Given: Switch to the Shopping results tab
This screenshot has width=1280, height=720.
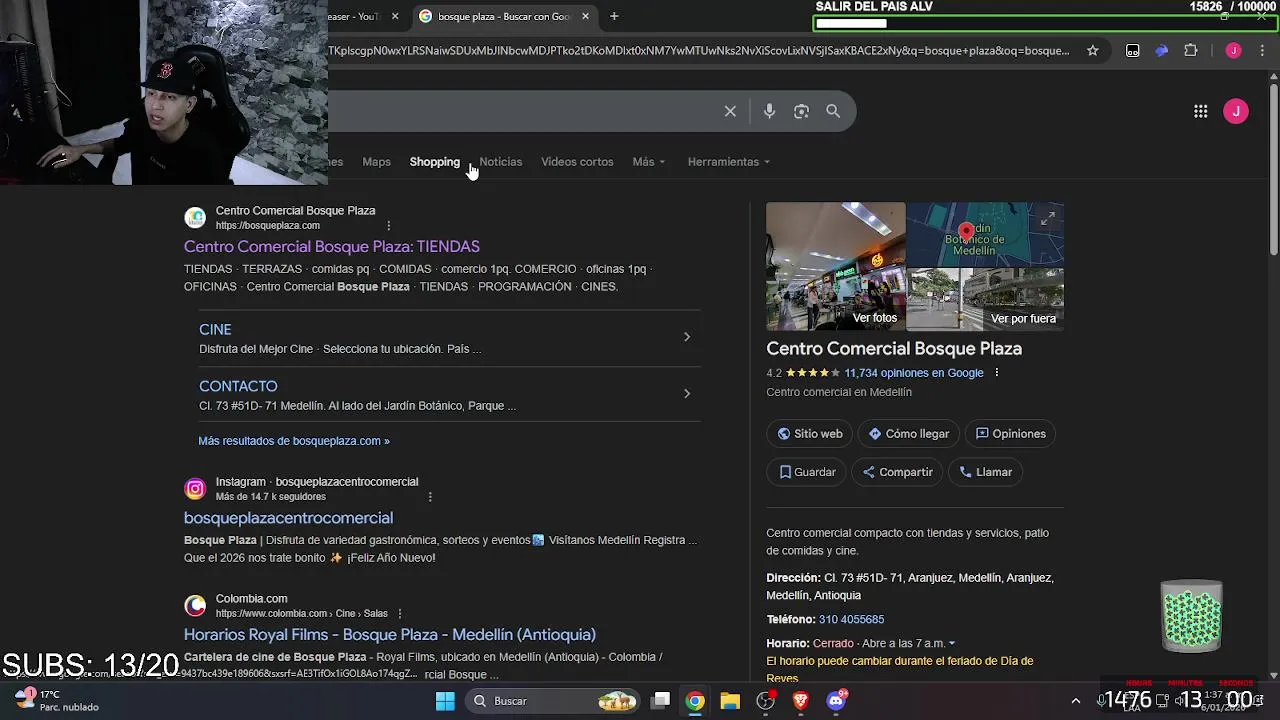Looking at the screenshot, I should click(435, 161).
